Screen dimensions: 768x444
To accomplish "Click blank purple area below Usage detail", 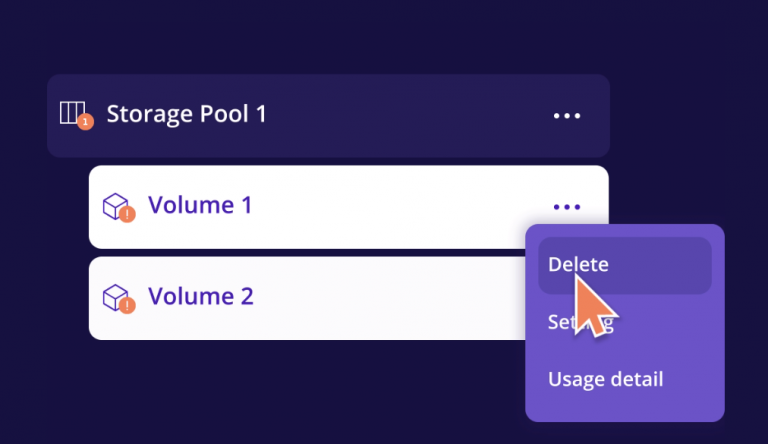I will click(x=624, y=407).
